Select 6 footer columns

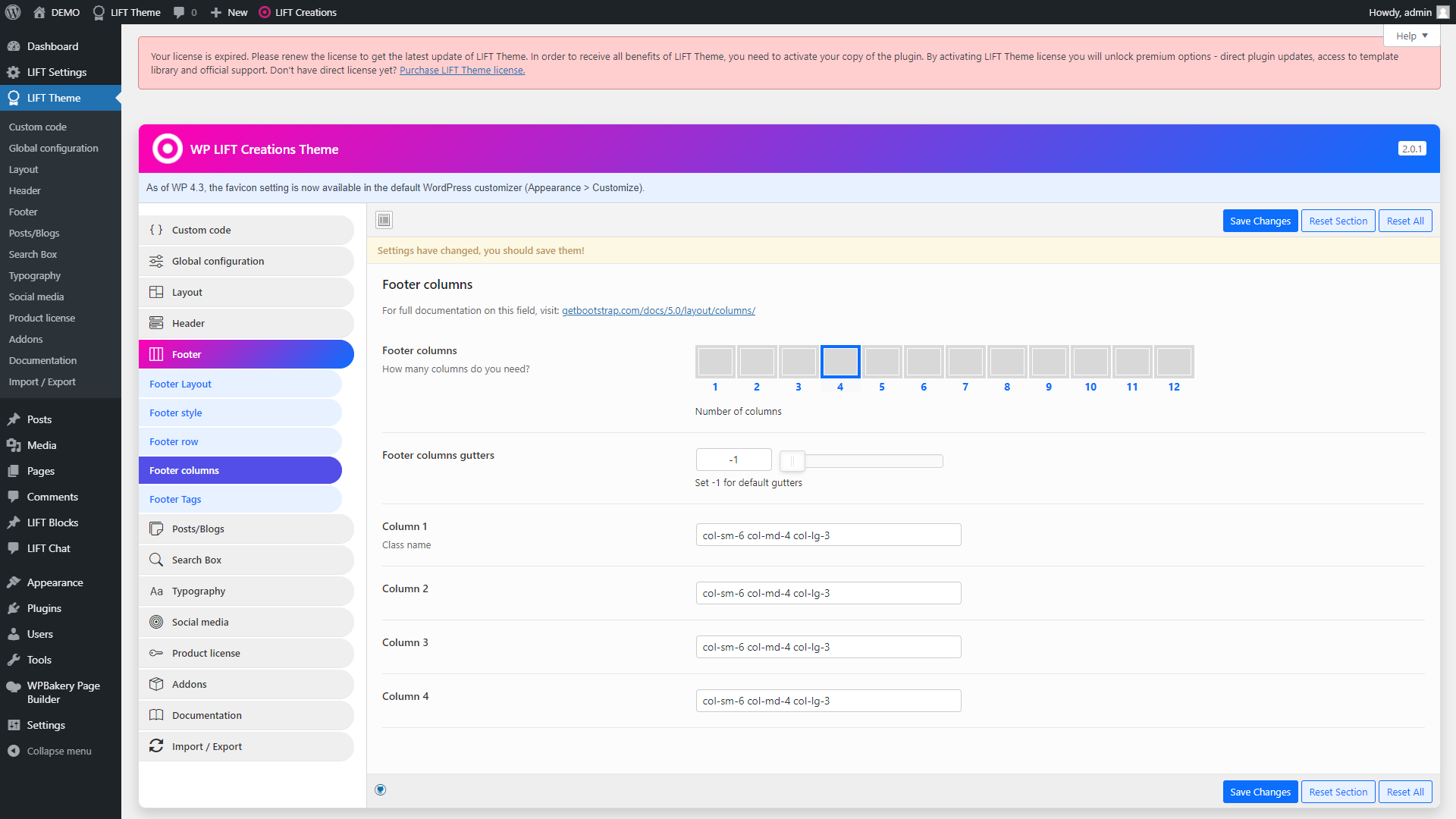point(924,362)
